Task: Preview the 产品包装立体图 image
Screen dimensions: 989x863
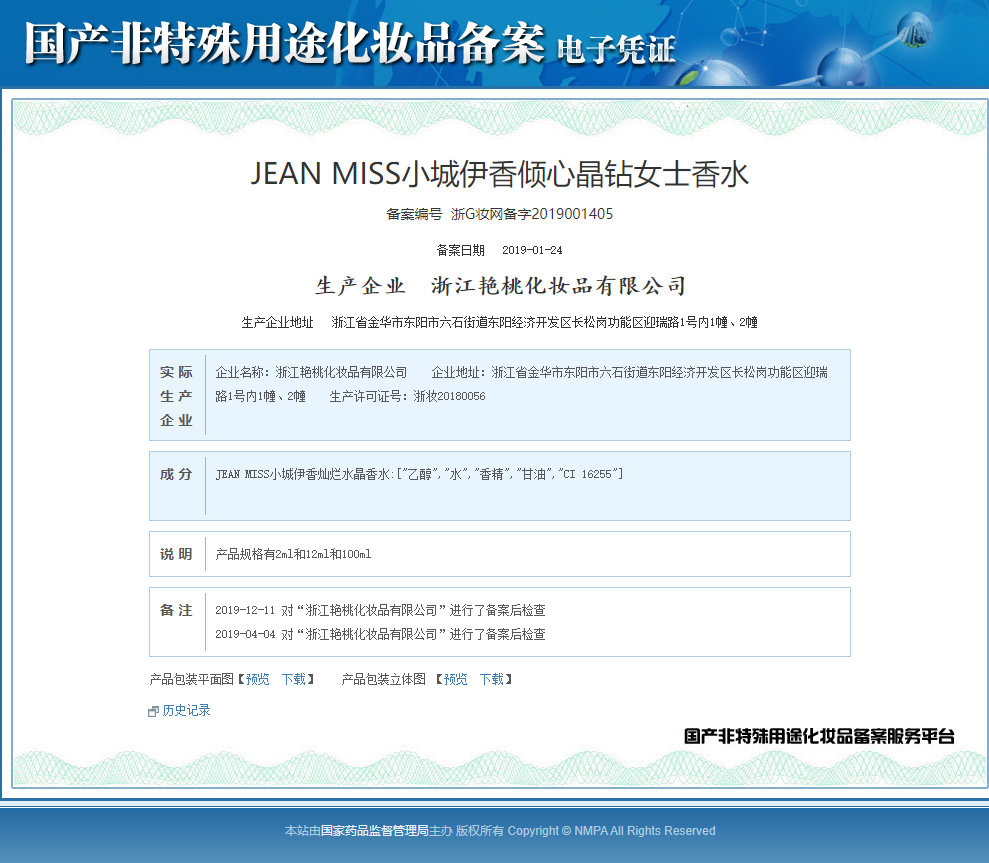Action: (x=455, y=679)
